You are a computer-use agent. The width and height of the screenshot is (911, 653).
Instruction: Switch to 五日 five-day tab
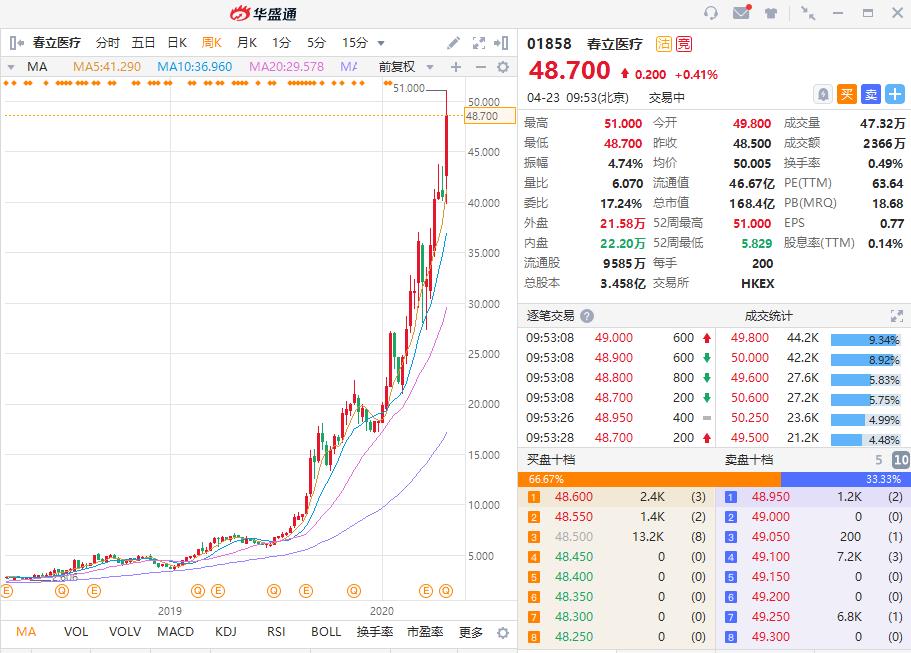pos(143,42)
